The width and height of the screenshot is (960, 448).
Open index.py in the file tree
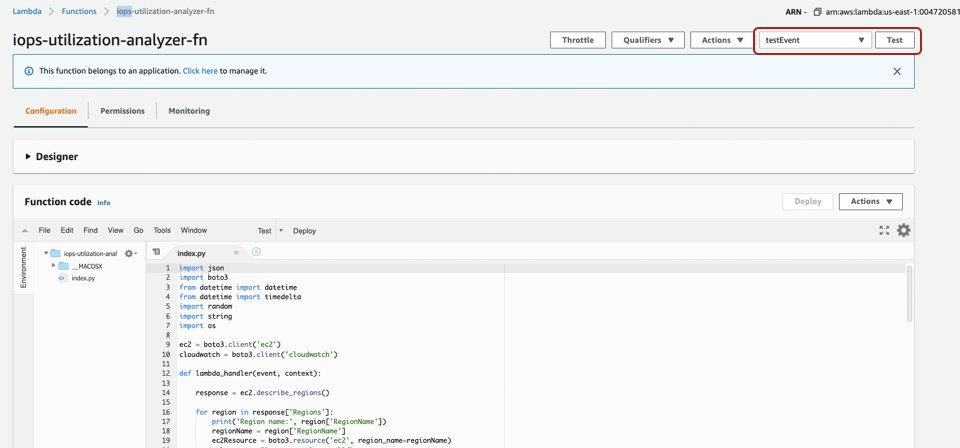(83, 278)
